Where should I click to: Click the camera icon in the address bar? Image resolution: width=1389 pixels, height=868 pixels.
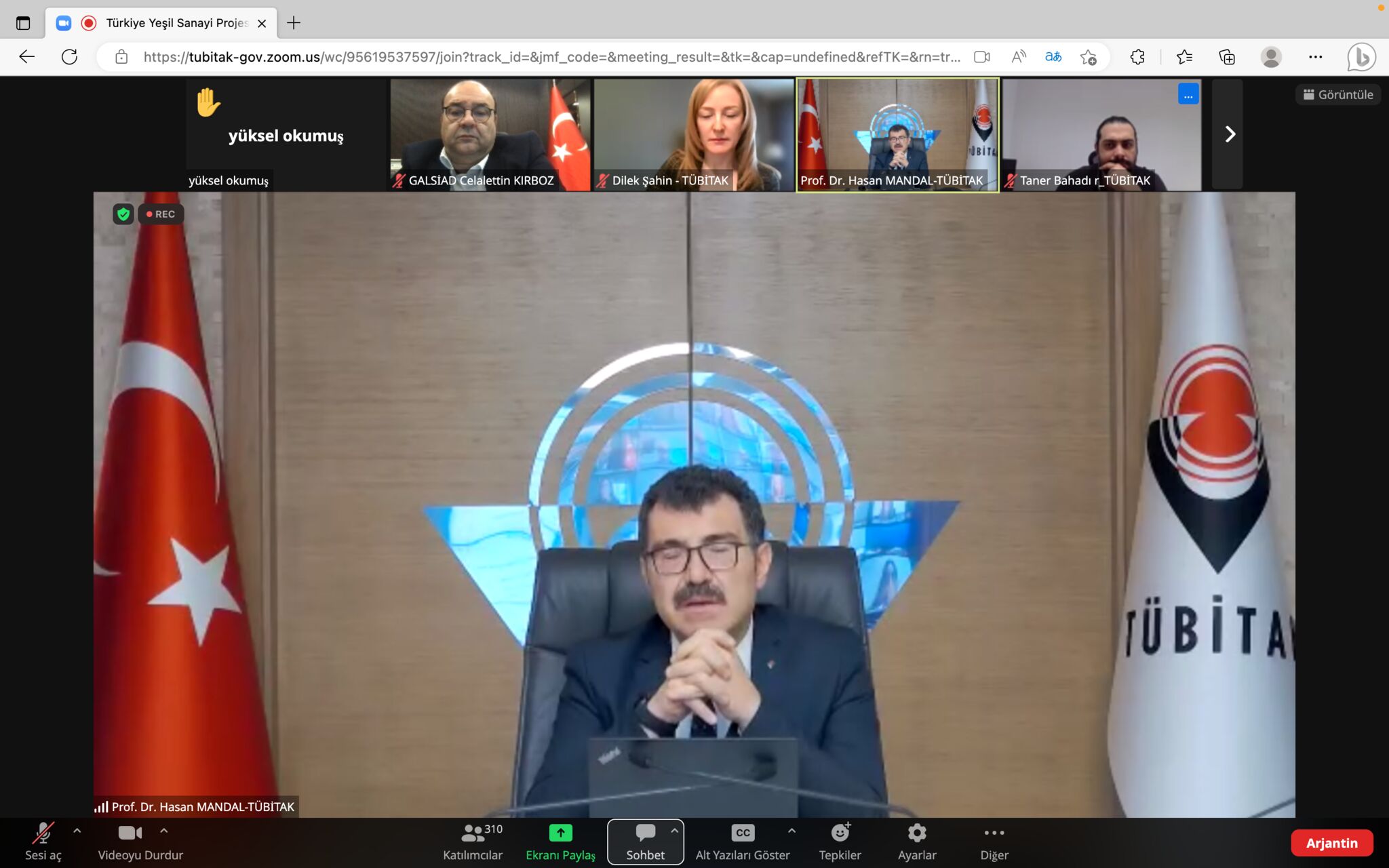(x=981, y=57)
